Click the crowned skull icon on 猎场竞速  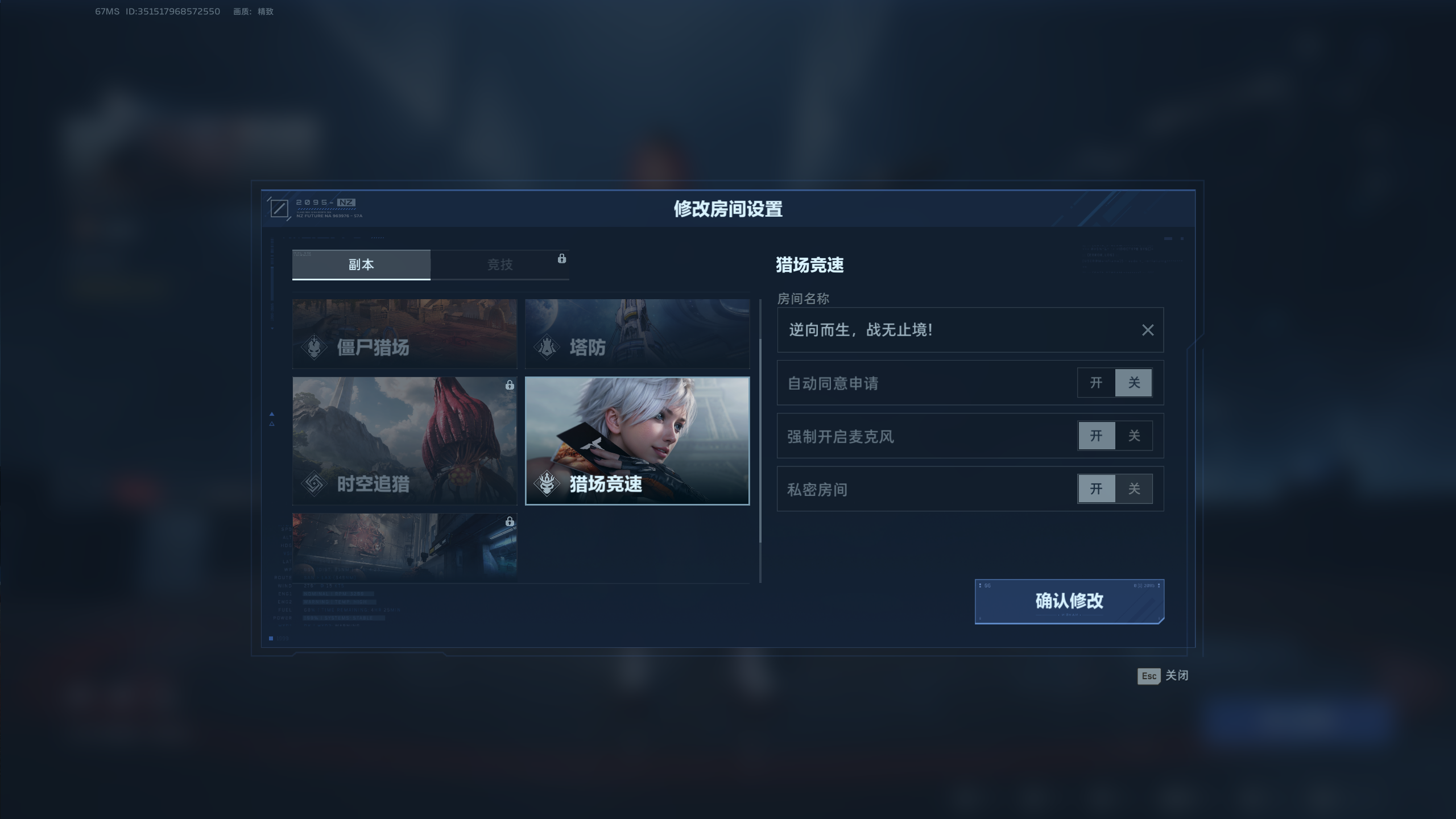(547, 483)
